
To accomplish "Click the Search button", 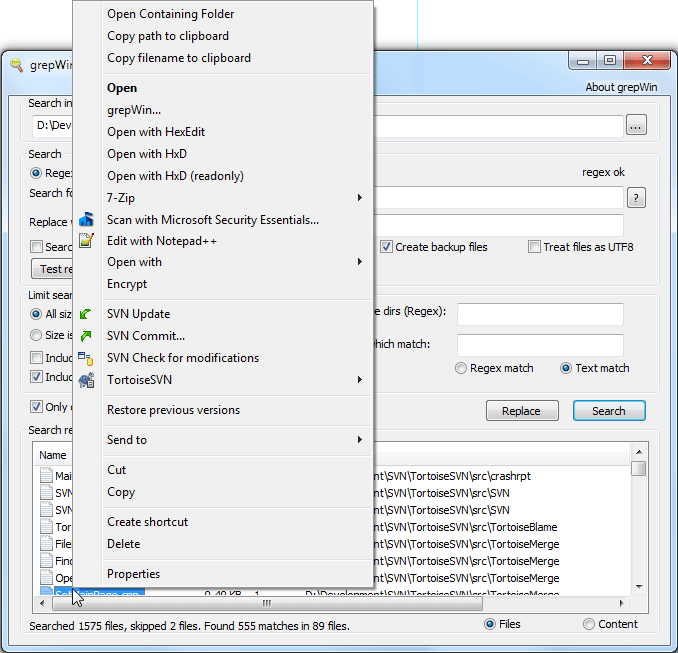I will click(x=609, y=411).
